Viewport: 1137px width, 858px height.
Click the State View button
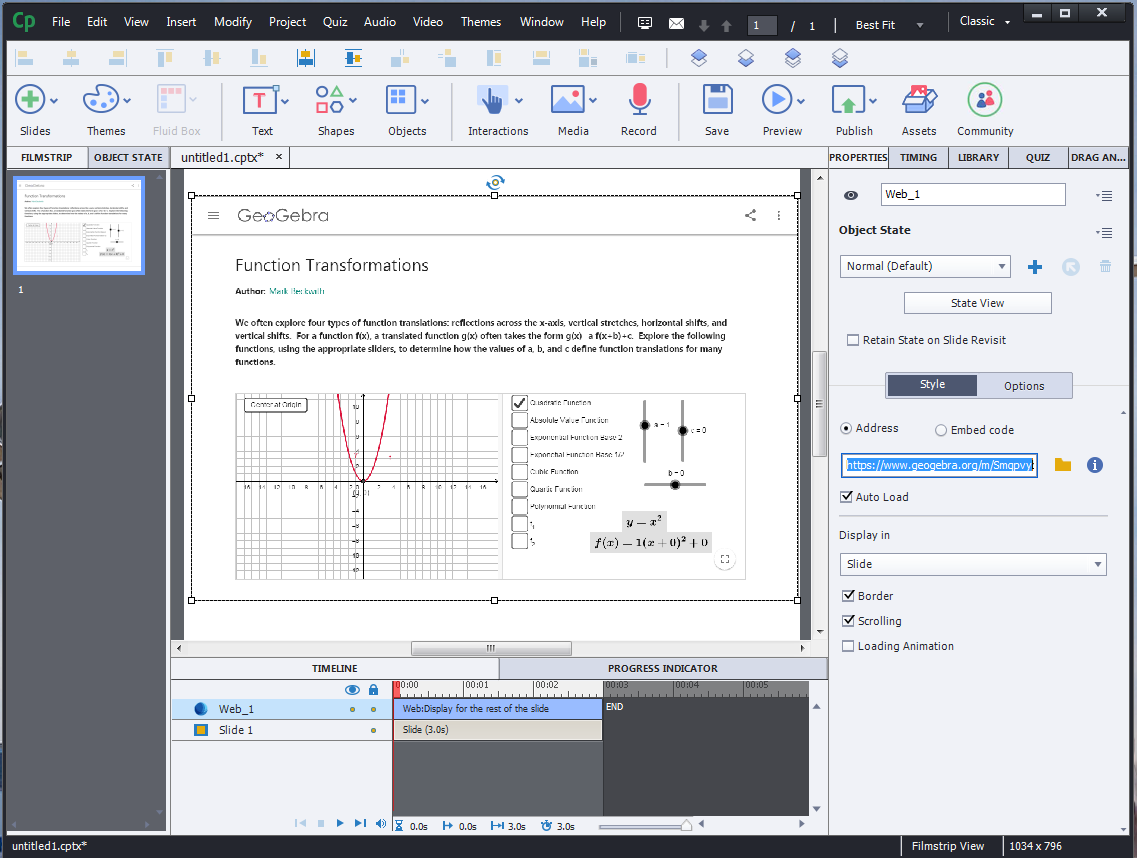click(977, 303)
